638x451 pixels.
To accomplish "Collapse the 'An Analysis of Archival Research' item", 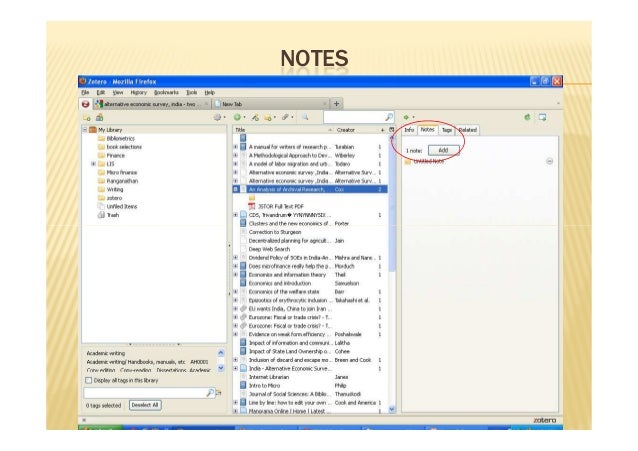I will pyautogui.click(x=236, y=189).
